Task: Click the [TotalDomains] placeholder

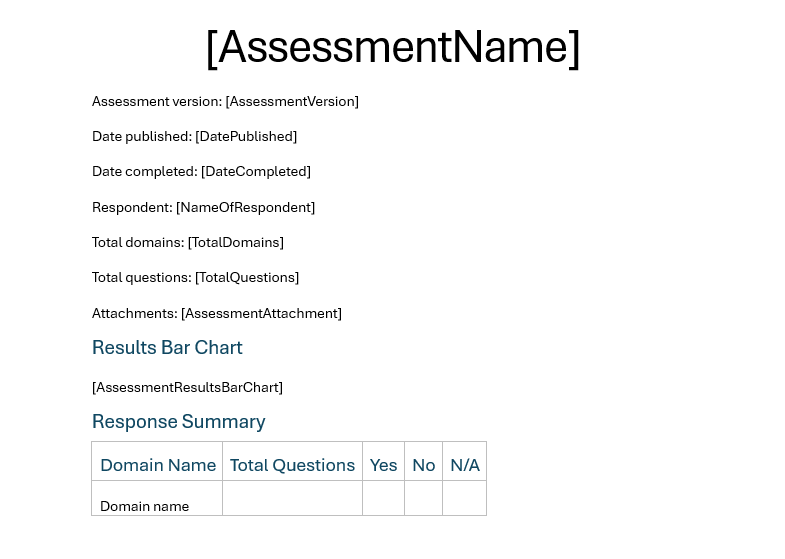Action: click(x=236, y=243)
